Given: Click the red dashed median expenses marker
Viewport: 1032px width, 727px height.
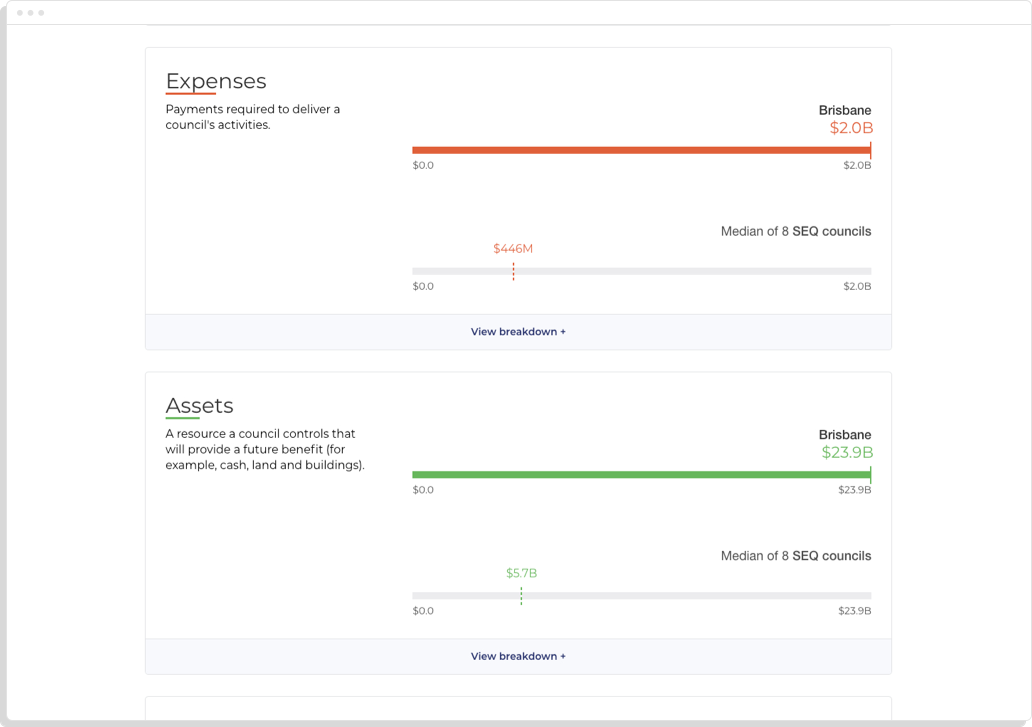Looking at the screenshot, I should (x=513, y=271).
